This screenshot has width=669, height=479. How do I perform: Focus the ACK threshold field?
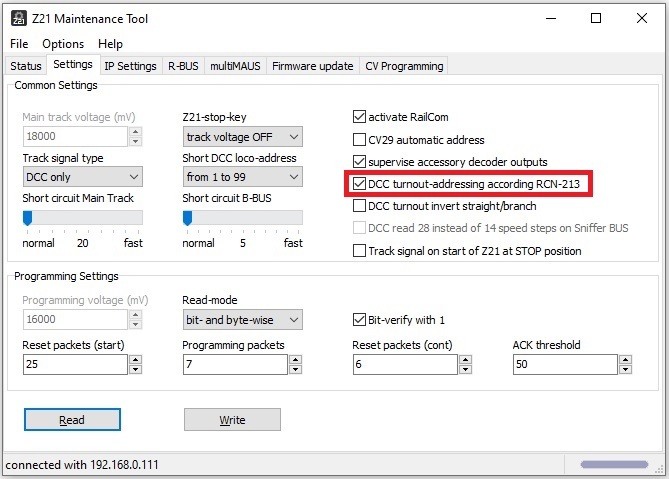tap(565, 364)
